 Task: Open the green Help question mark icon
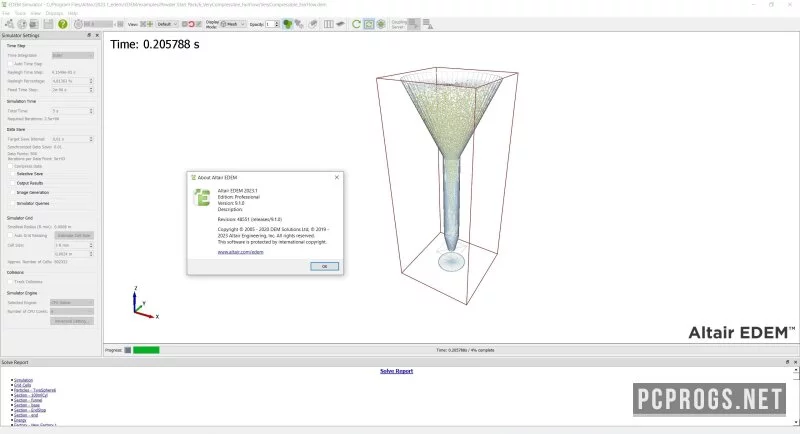coord(62,24)
